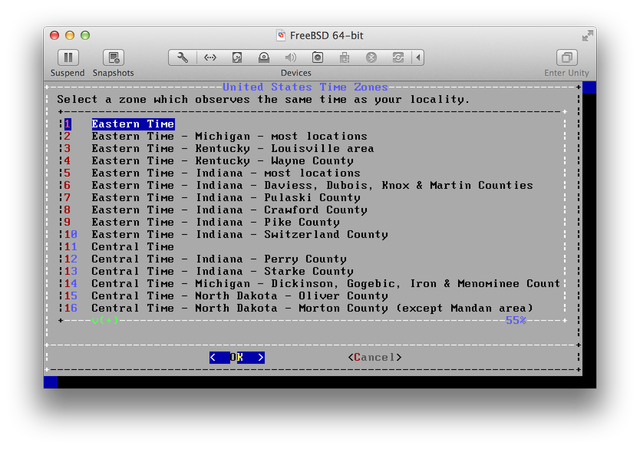
Task: Minimize the FreeBSD window with yellow button
Action: tap(70, 36)
